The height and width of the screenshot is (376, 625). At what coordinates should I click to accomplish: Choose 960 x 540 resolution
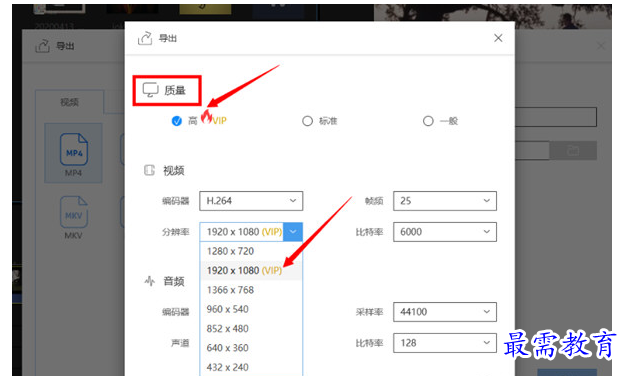coord(251,309)
